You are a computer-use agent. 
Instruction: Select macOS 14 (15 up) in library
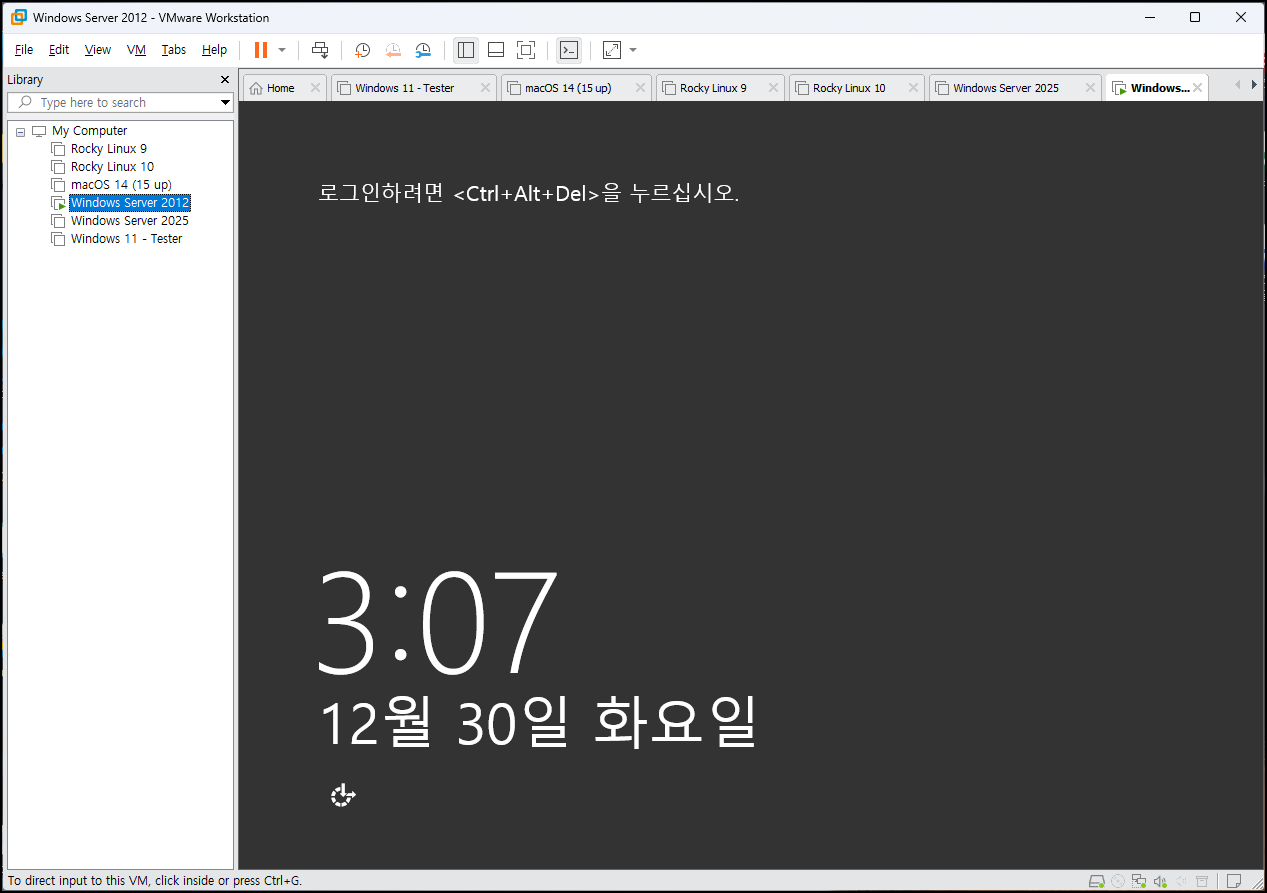(x=121, y=184)
